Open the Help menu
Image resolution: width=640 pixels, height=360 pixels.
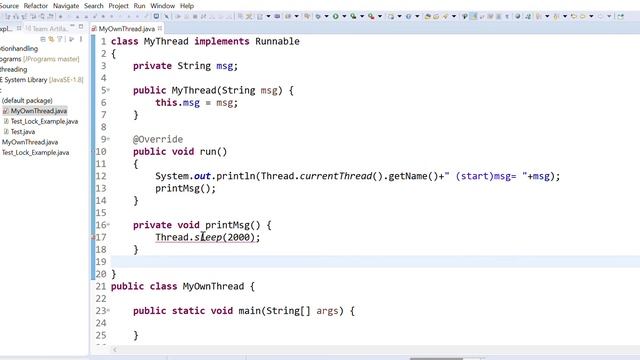187,6
